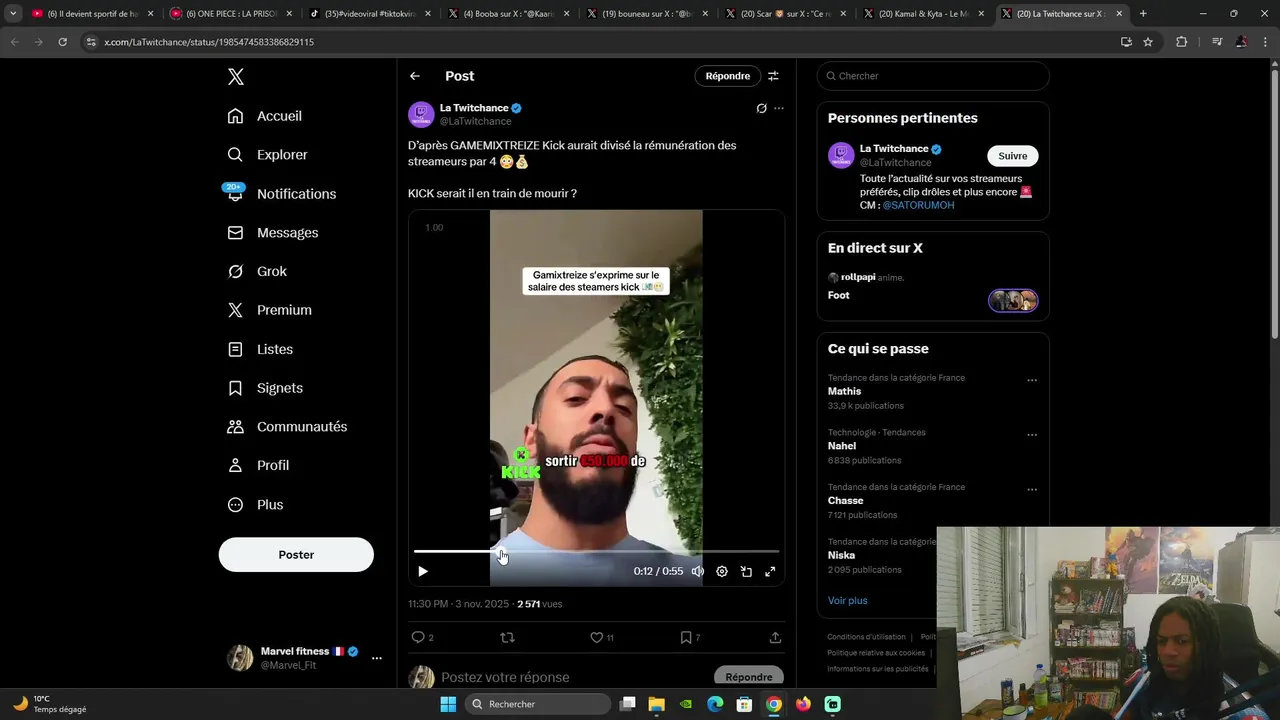Open the post's three-dot more menu

coord(779,108)
